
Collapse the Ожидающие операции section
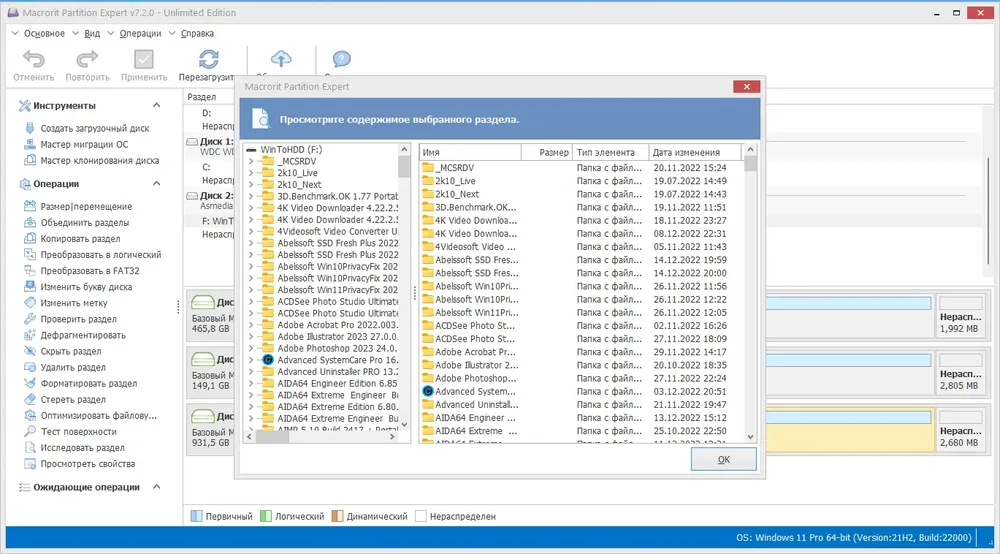(x=157, y=486)
